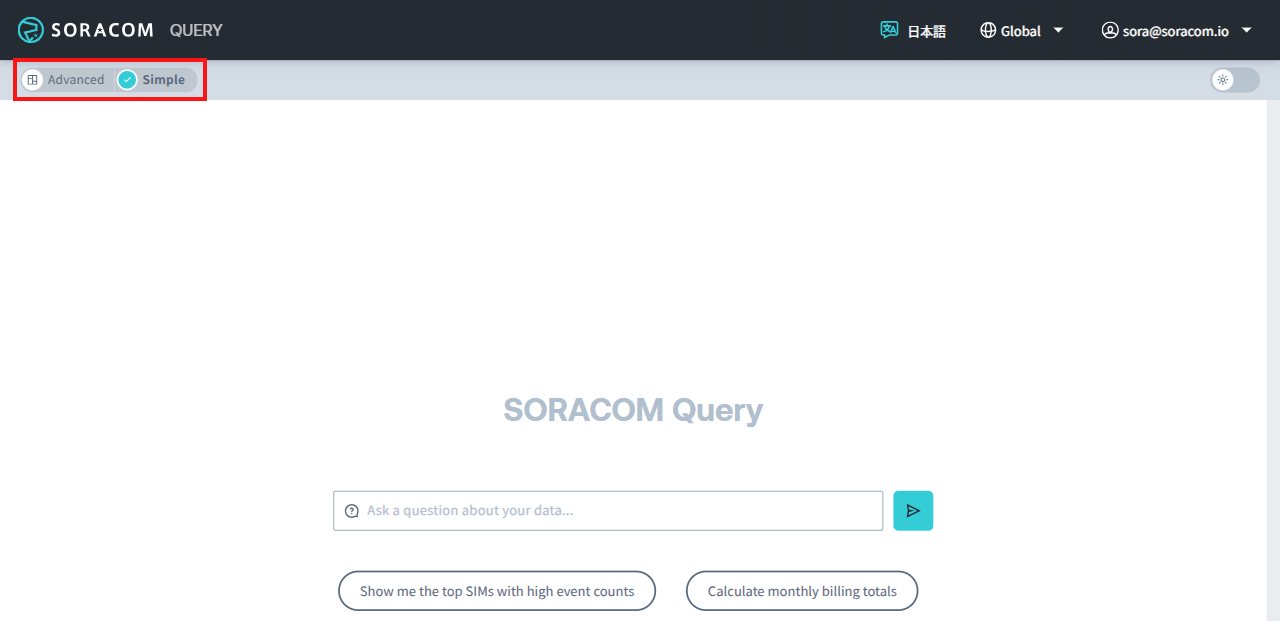Click Calculate monthly billing totals
Viewport: 1280px width, 621px height.
(x=801, y=590)
